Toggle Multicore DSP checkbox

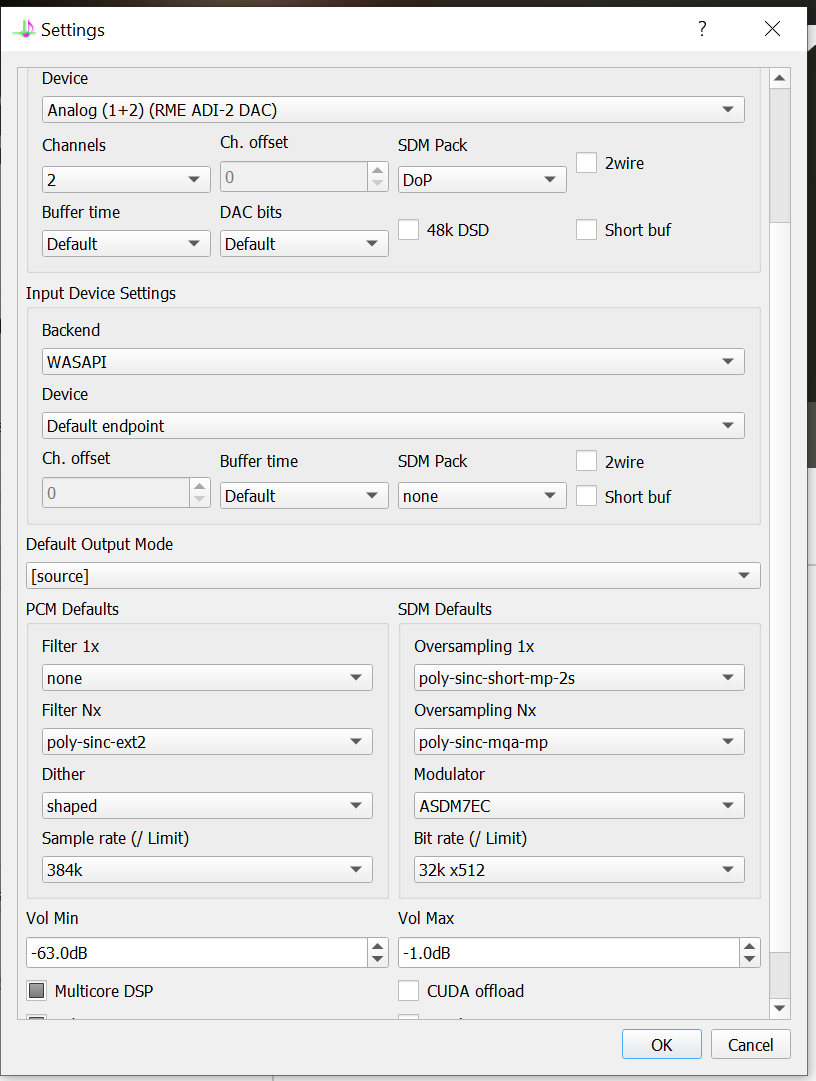pyautogui.click(x=37, y=991)
